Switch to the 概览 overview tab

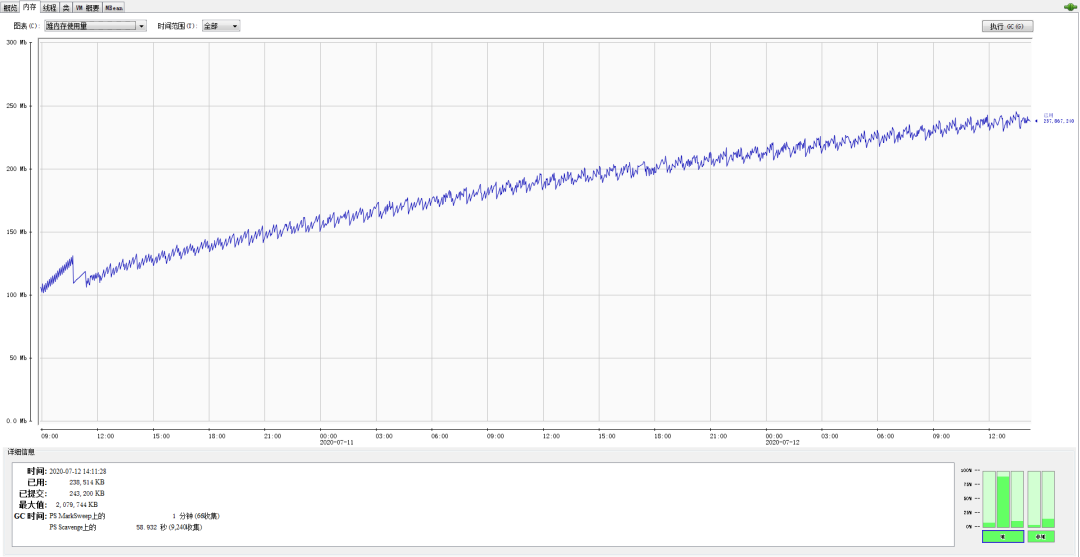(10, 6)
